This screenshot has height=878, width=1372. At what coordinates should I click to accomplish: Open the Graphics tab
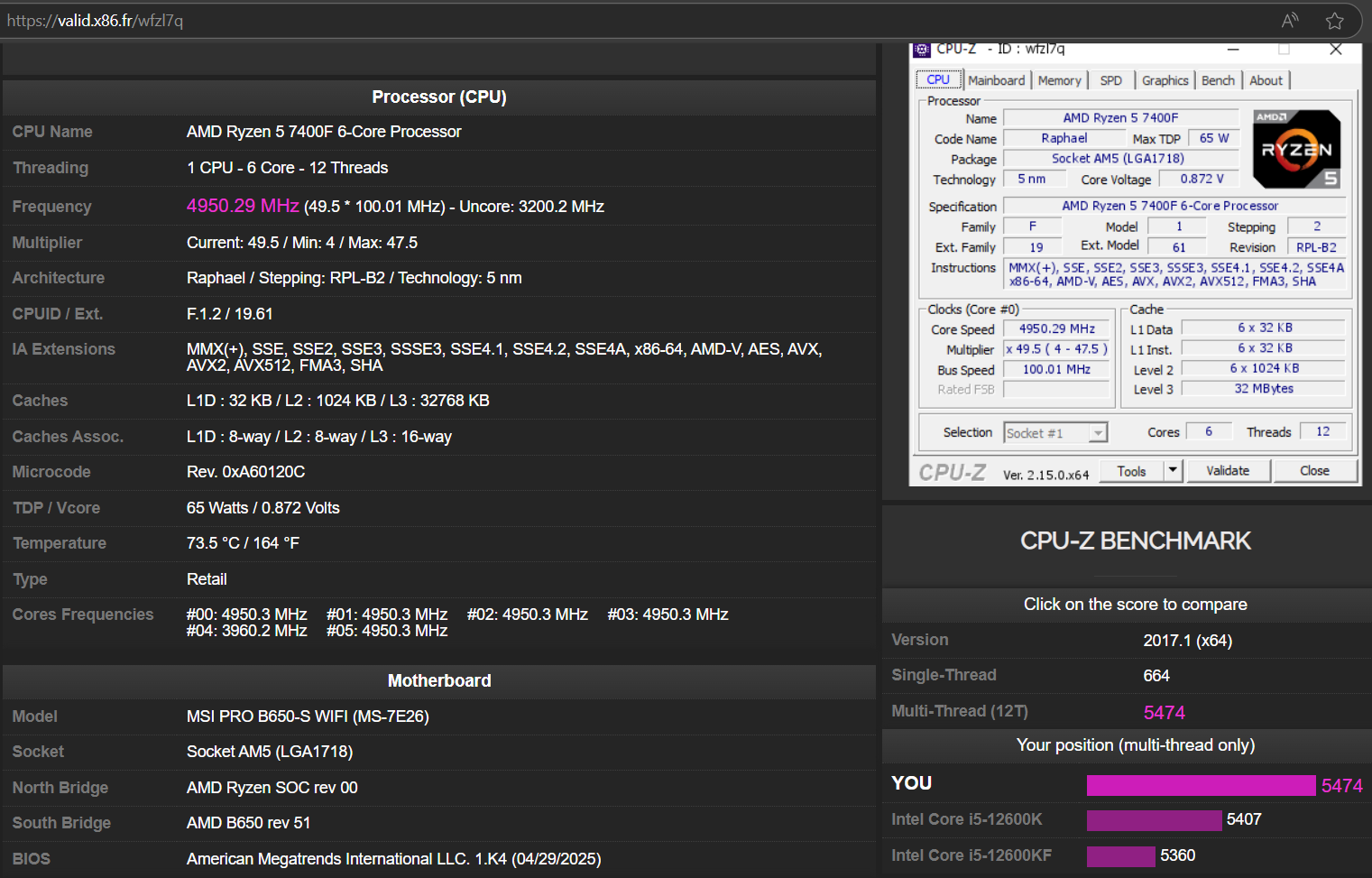[x=1165, y=80]
